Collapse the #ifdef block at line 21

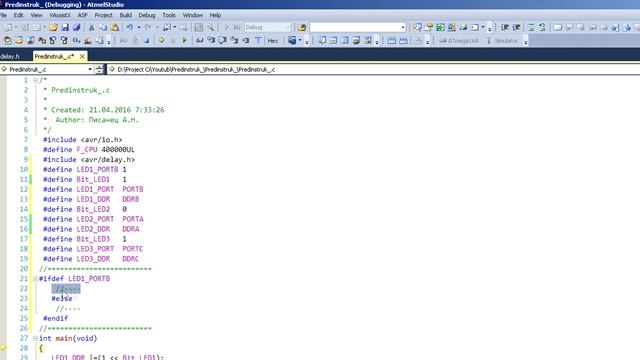(36, 279)
